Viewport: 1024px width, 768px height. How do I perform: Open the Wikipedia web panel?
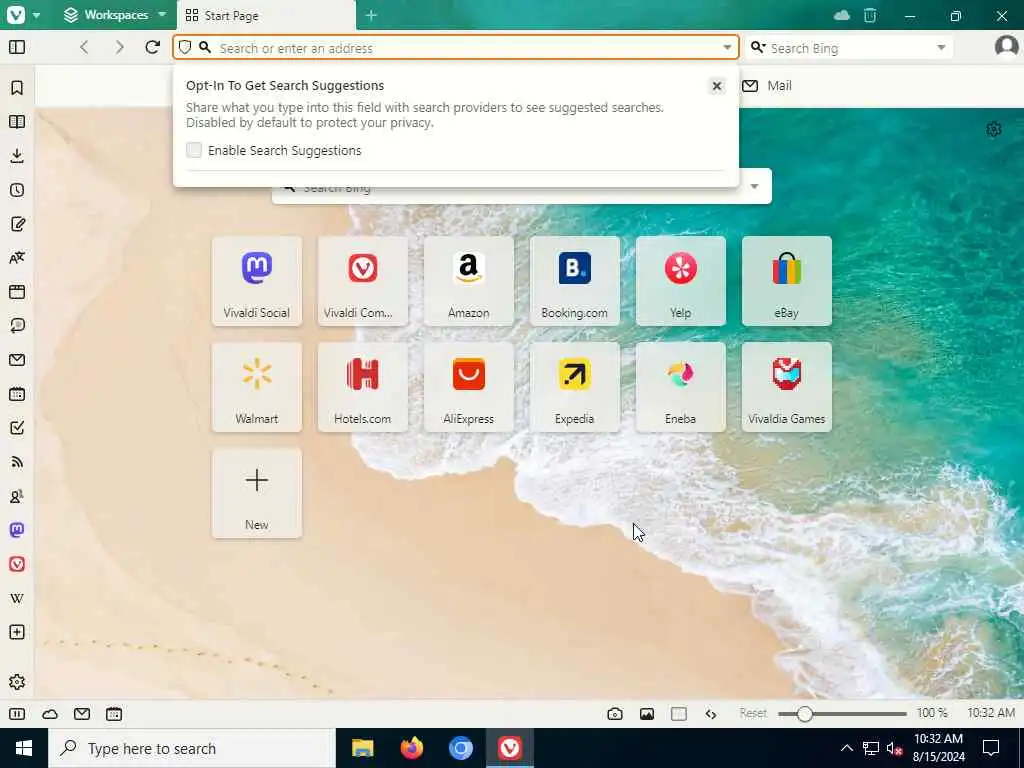coord(17,598)
